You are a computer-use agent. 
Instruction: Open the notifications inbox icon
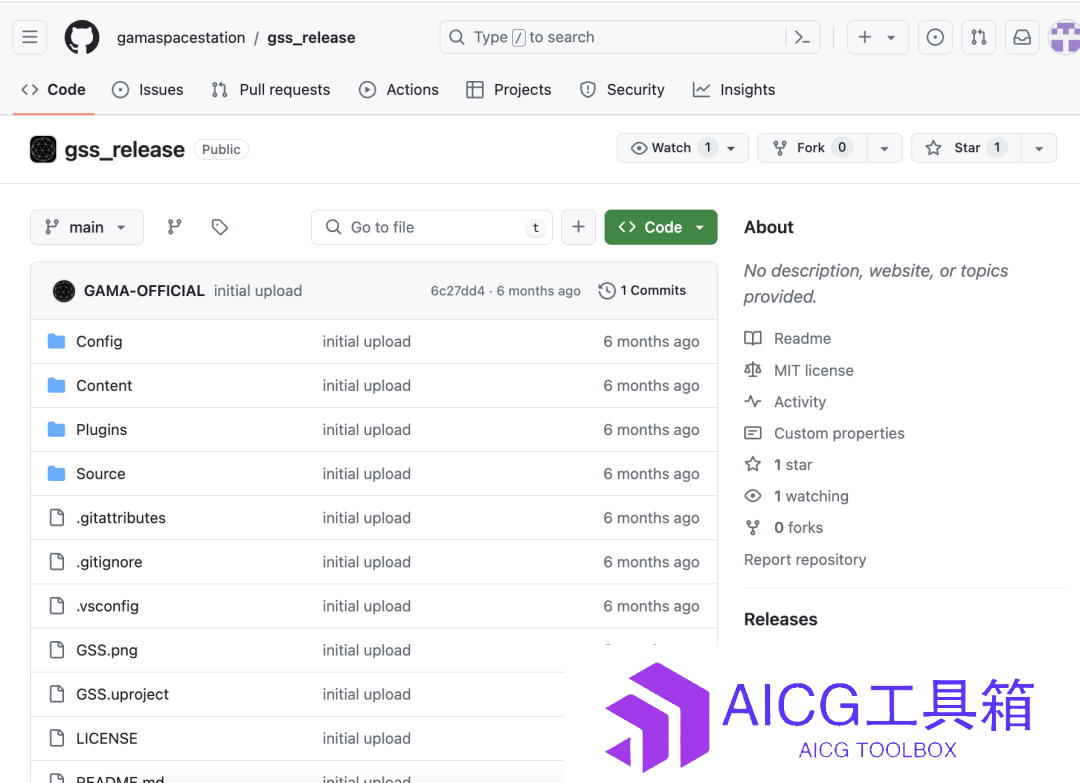[x=1022, y=37]
